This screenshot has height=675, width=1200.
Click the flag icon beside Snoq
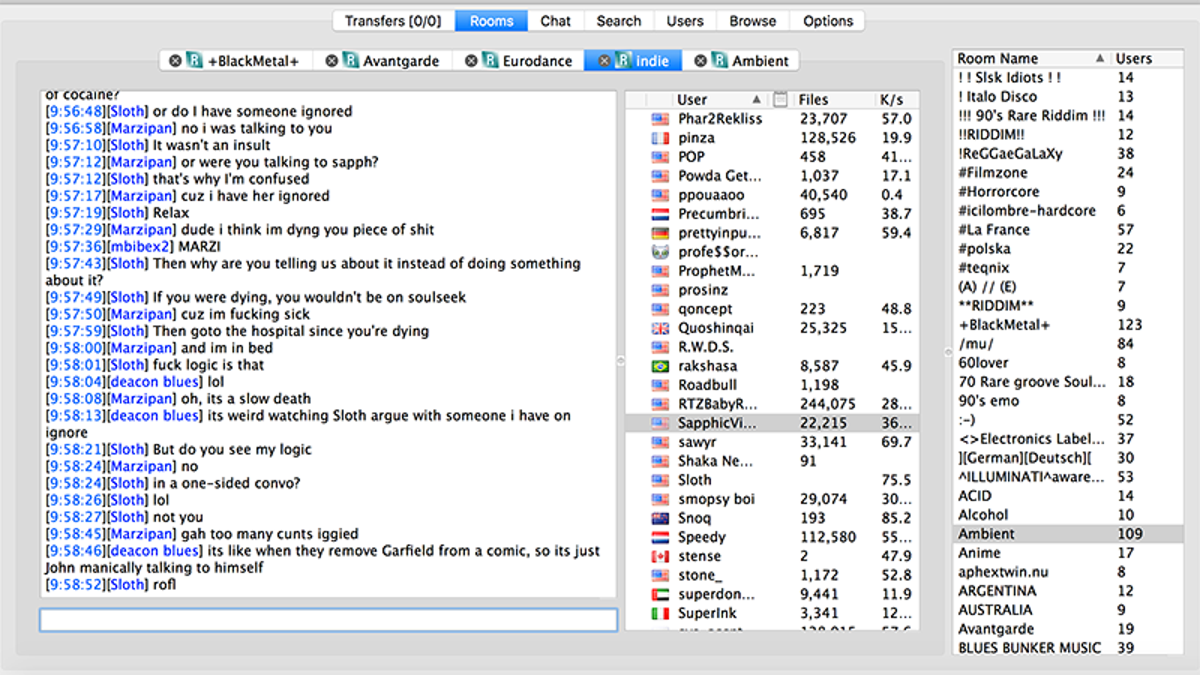[x=660, y=518]
